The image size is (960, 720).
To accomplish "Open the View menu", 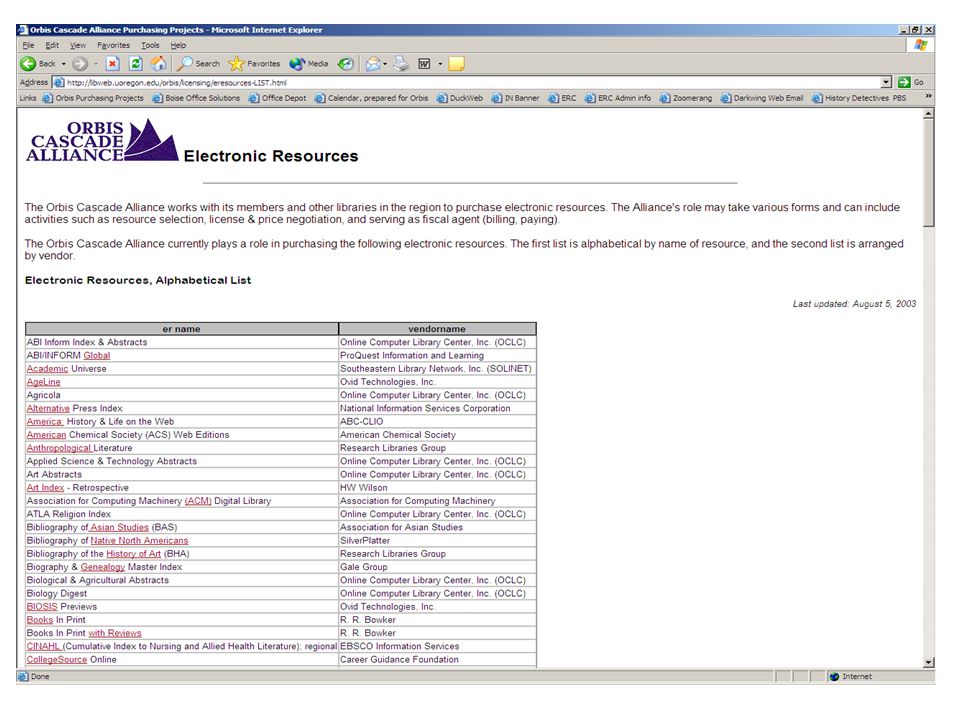I will tap(78, 45).
